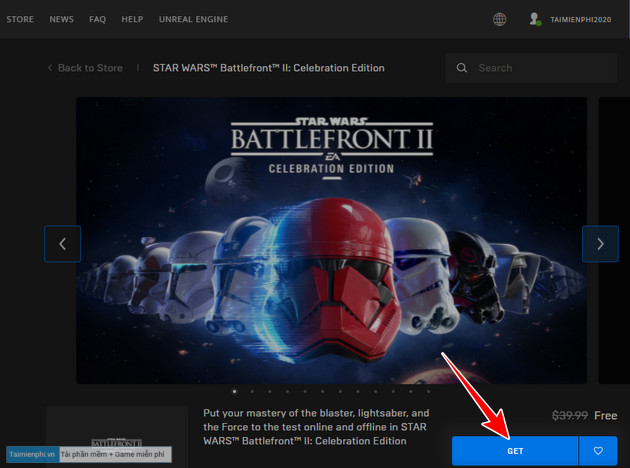Select the last carousel dot
Image resolution: width=630 pixels, height=468 pixels.
[x=428, y=391]
